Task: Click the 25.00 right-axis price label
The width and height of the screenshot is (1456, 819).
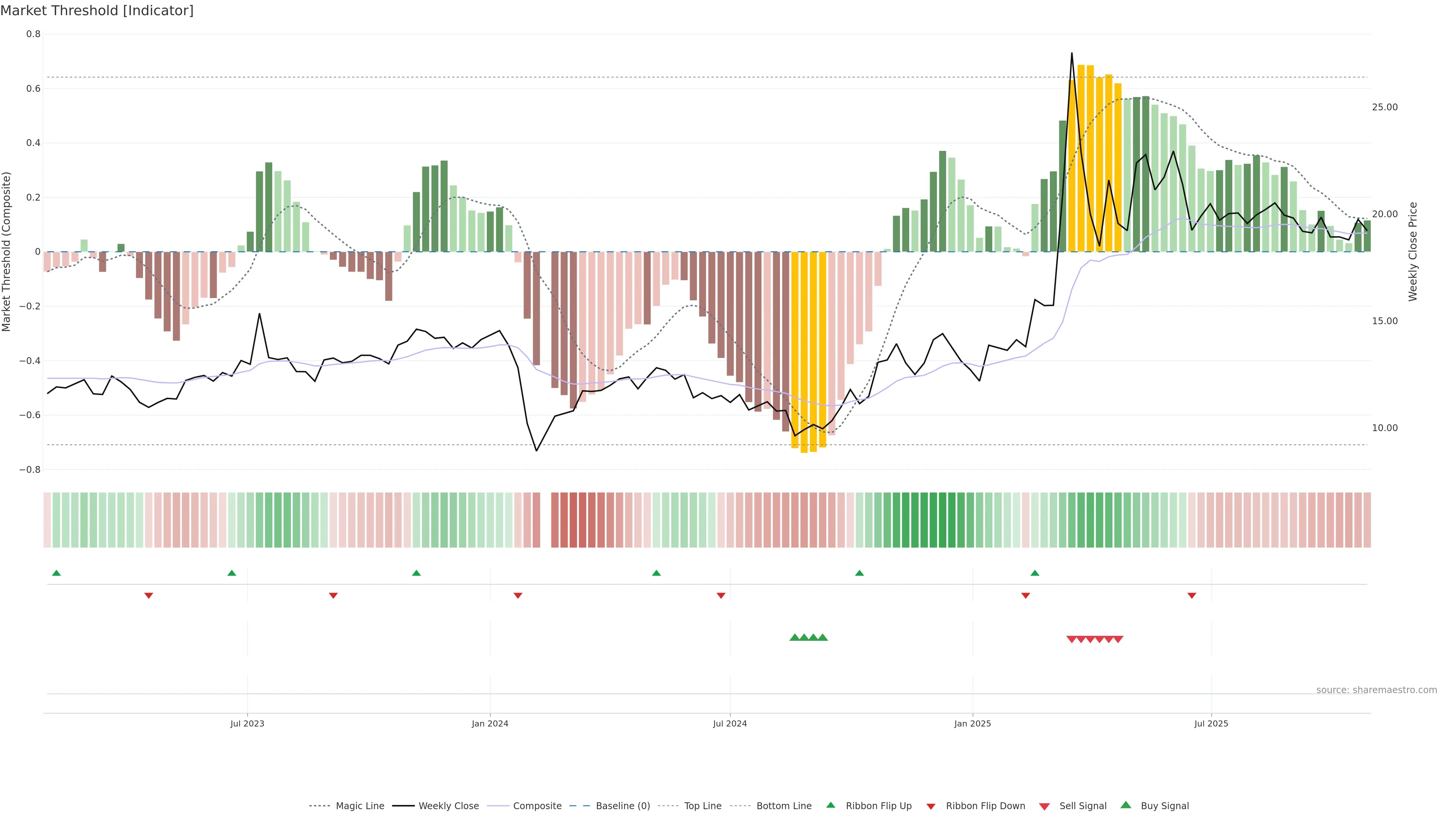Action: (x=1384, y=107)
